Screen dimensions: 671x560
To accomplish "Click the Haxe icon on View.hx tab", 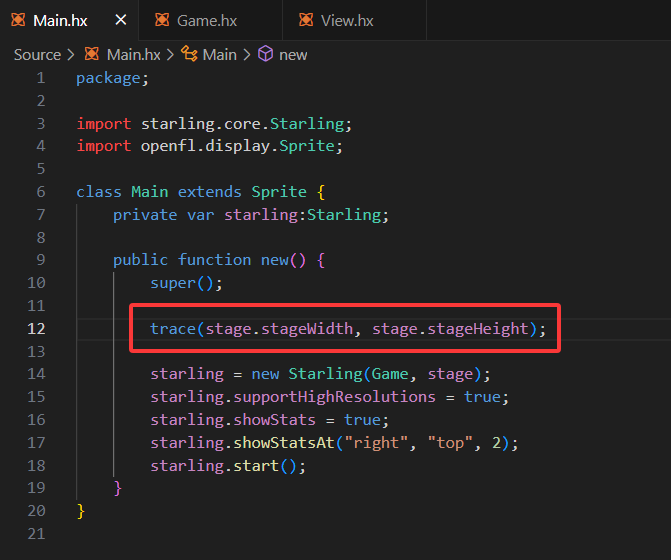I will [306, 20].
